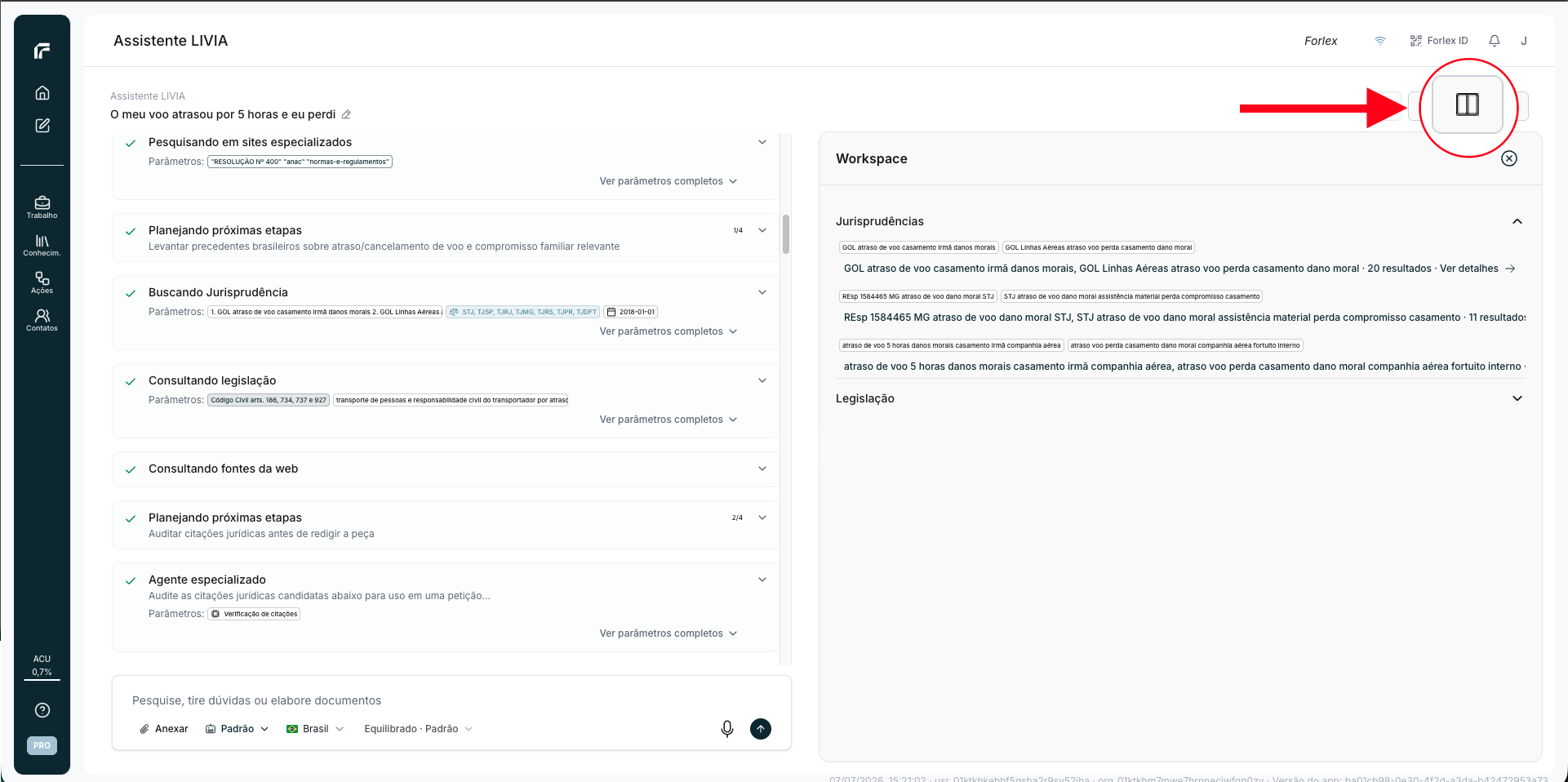Click the Forlex logo at sidebar top
Viewport: 1568px width, 782px height.
[42, 51]
